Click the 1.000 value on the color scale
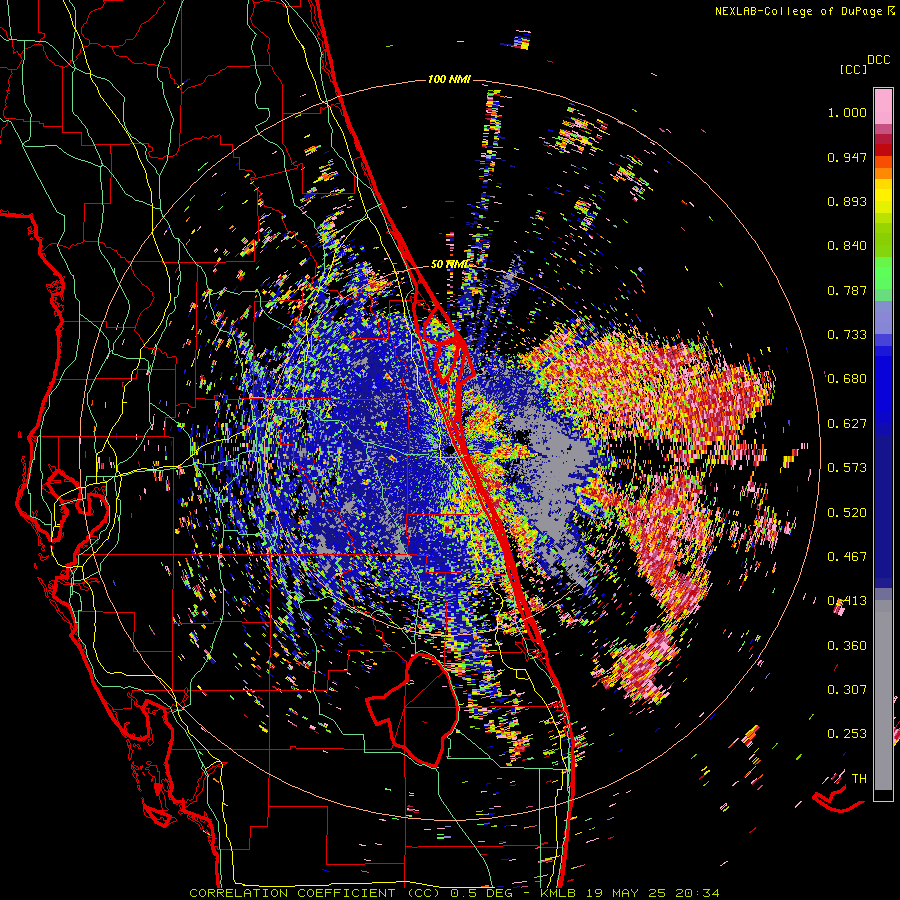The width and height of the screenshot is (900, 900). [x=847, y=112]
